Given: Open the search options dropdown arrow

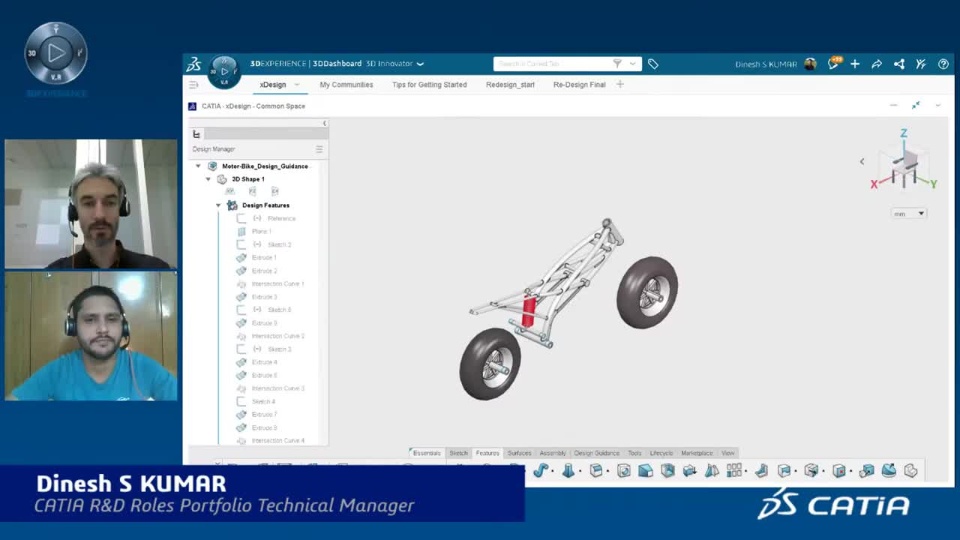Looking at the screenshot, I should coord(632,64).
